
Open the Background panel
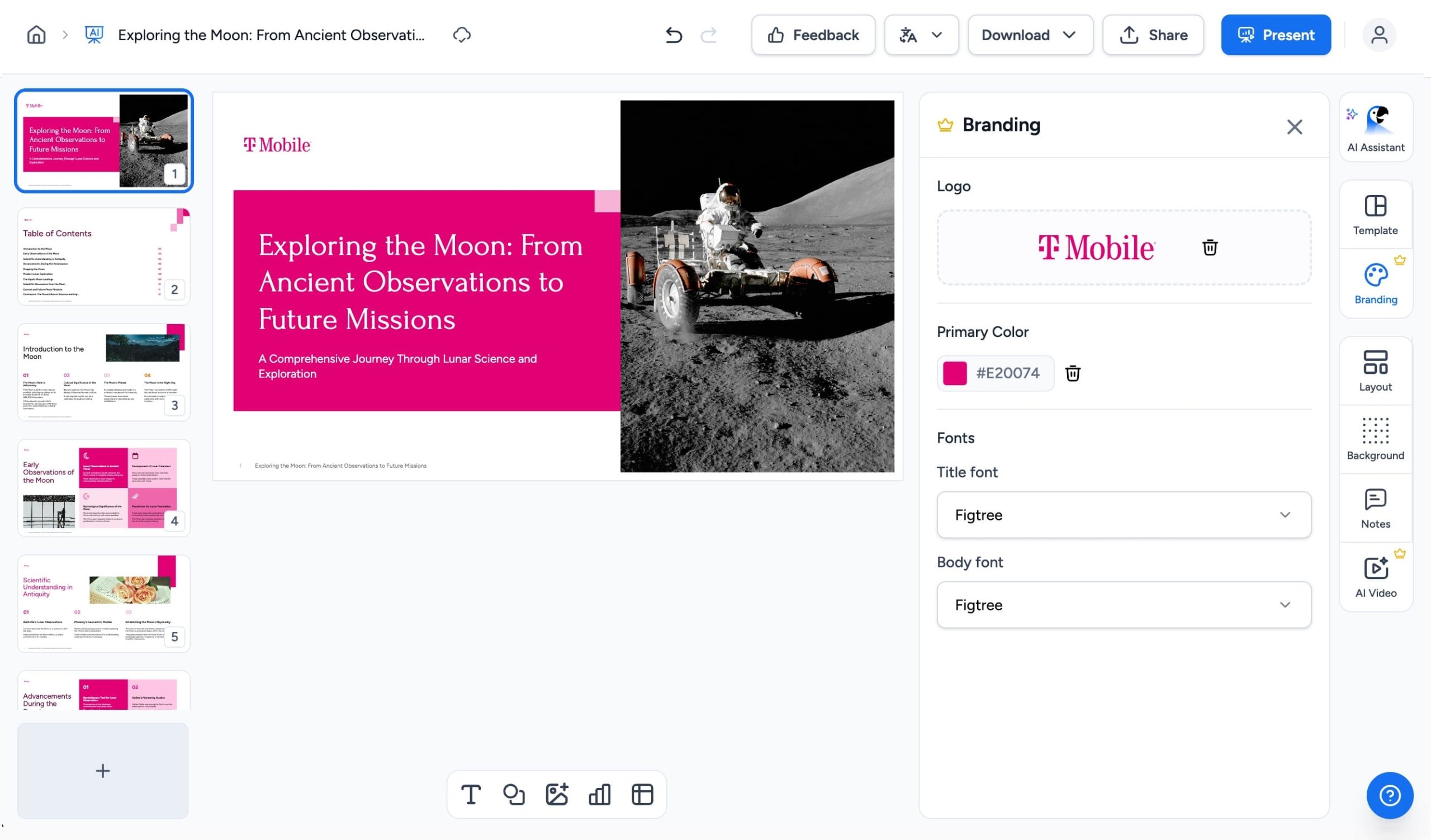1375,439
